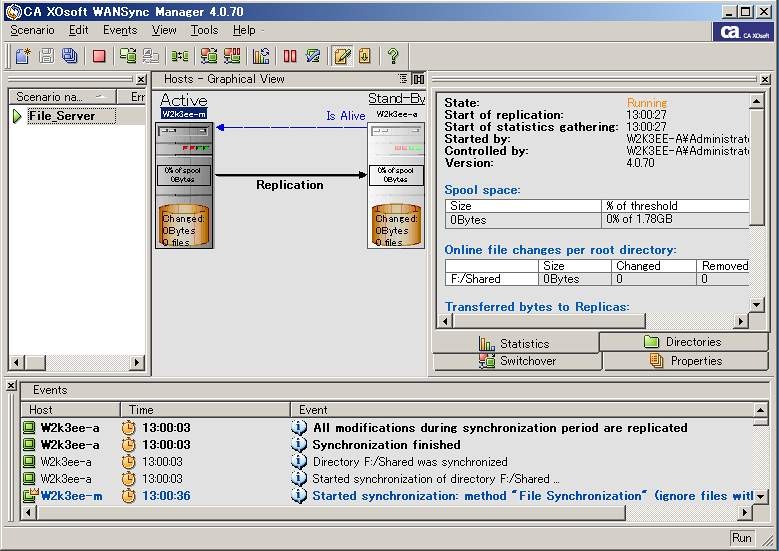
Task: Click the document with down-arrow icon
Action: click(x=365, y=56)
